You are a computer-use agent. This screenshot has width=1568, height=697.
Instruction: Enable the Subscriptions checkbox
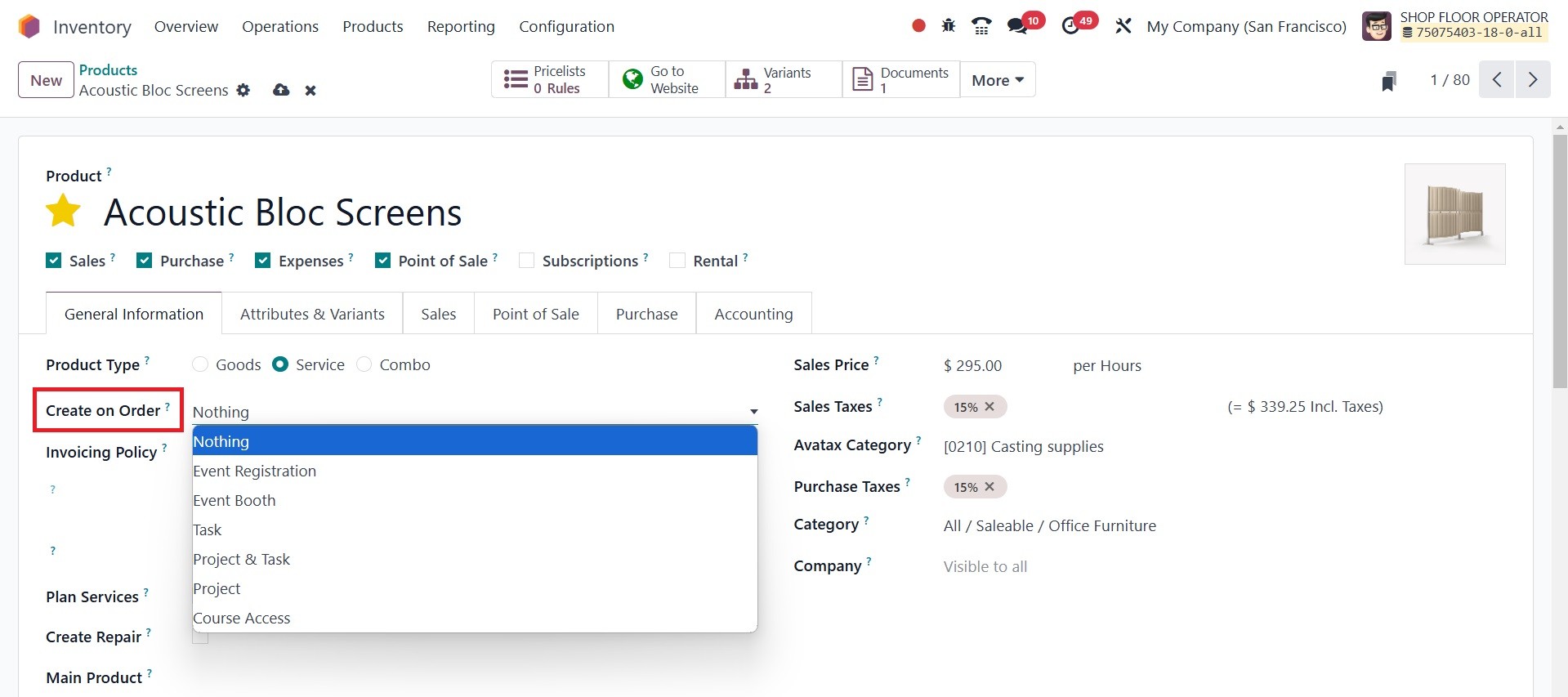tap(527, 261)
